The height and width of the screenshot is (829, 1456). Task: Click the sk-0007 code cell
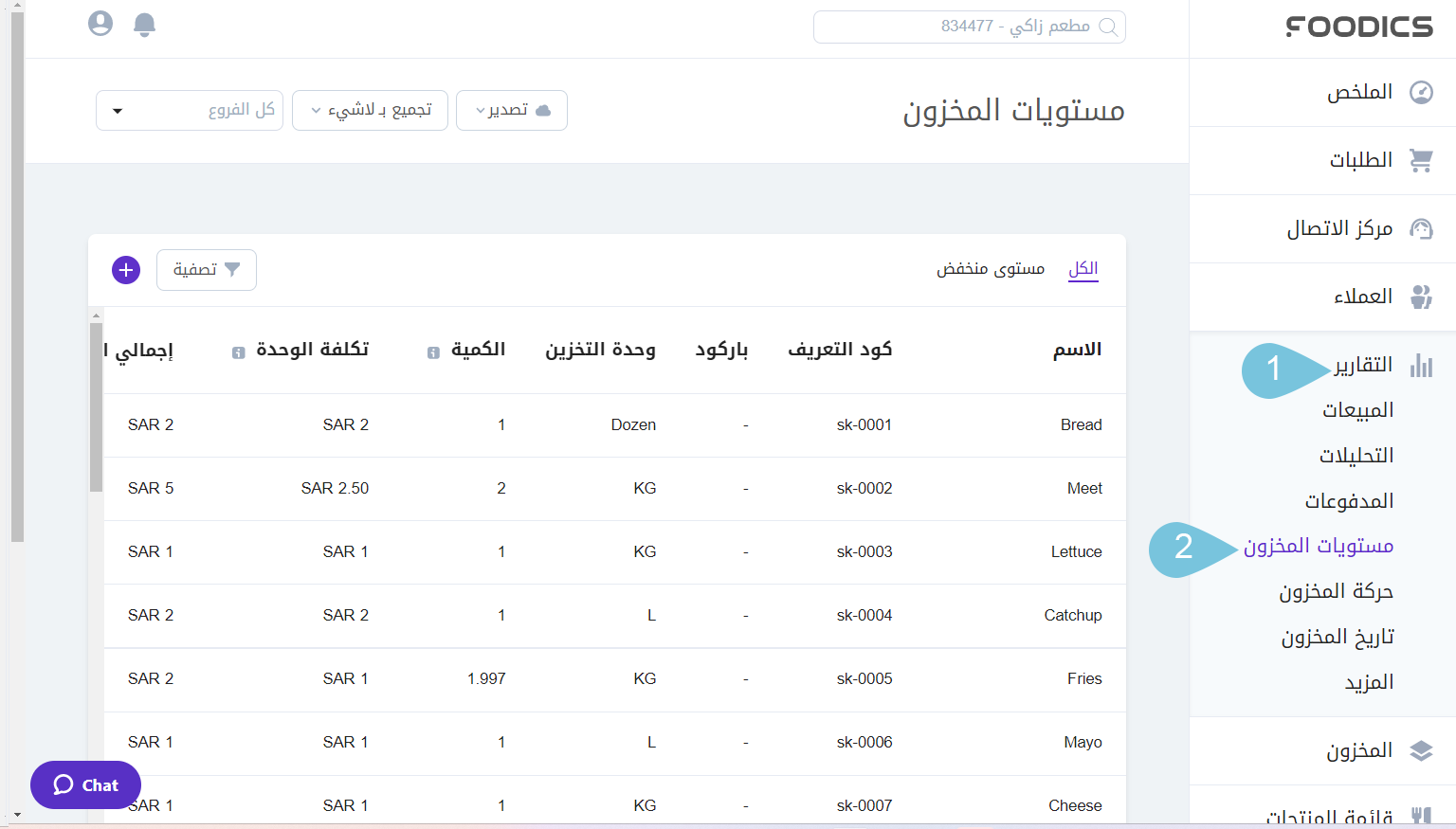[864, 805]
